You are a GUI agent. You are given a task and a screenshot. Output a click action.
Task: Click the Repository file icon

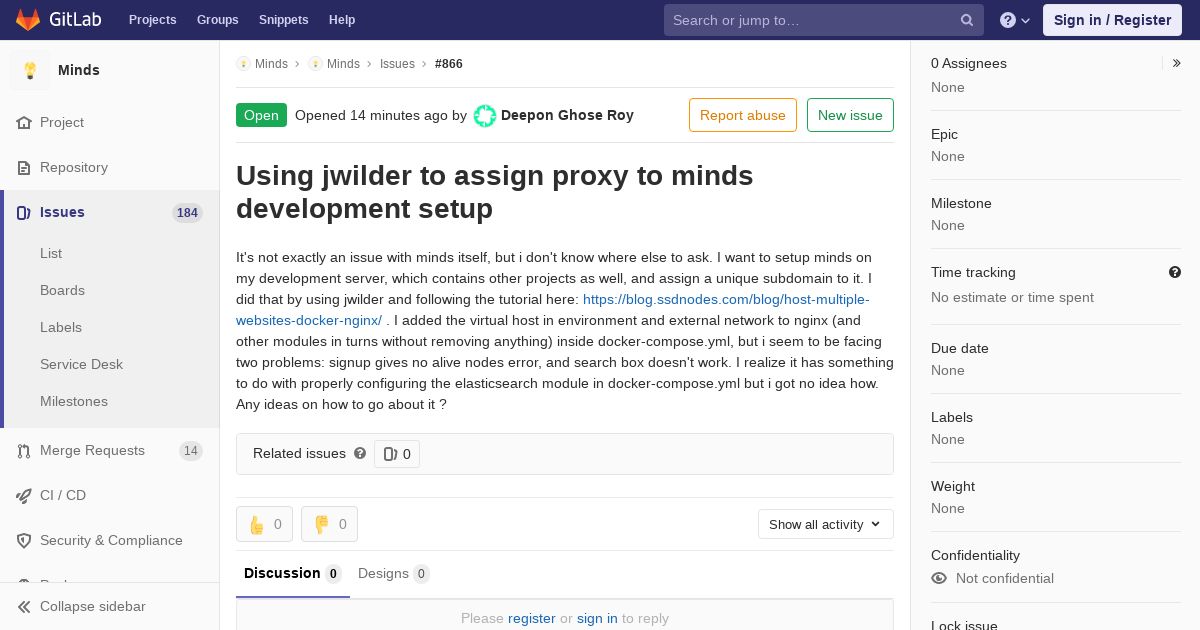(24, 167)
